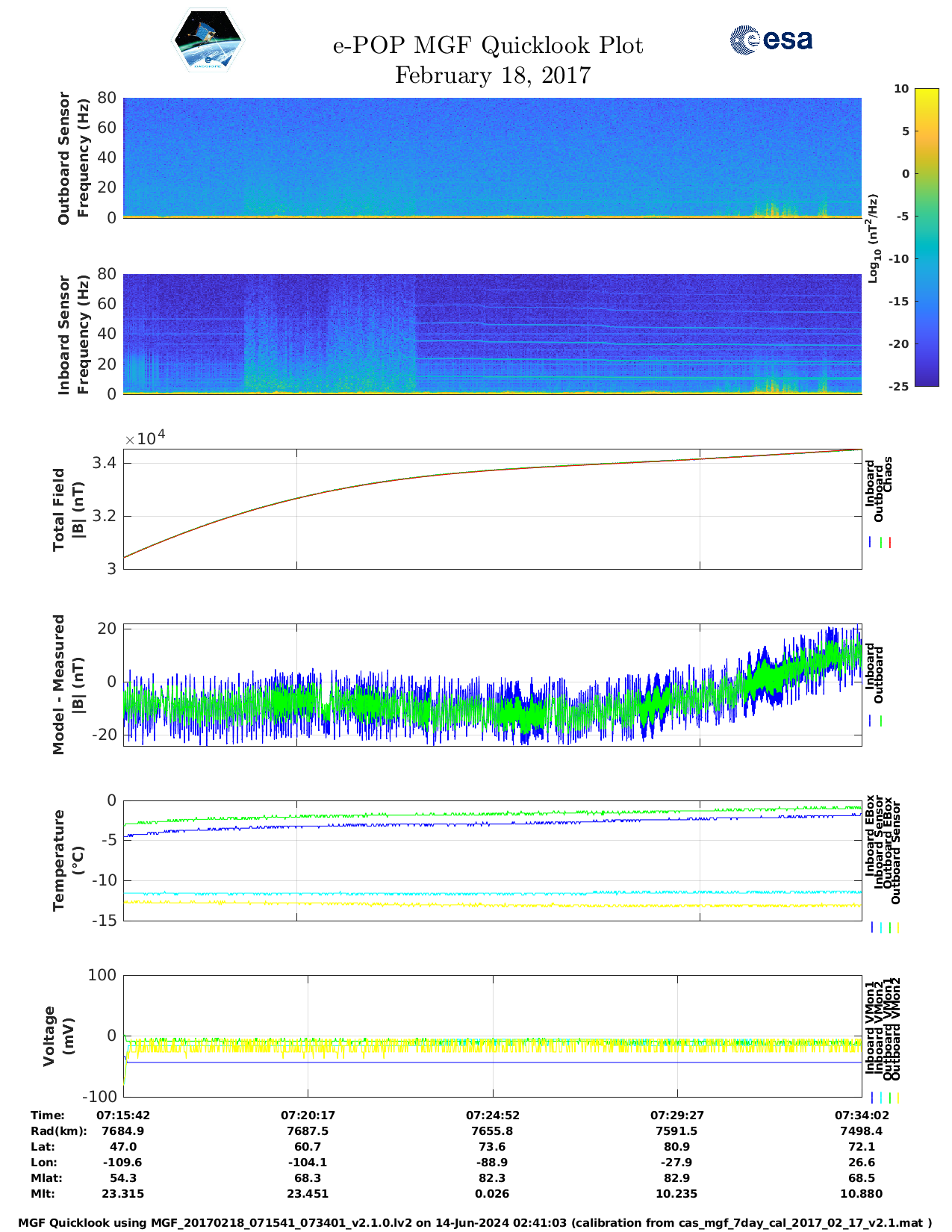Click inside the Voltage plot area
The image size is (952, 1232).
(x=492, y=1036)
